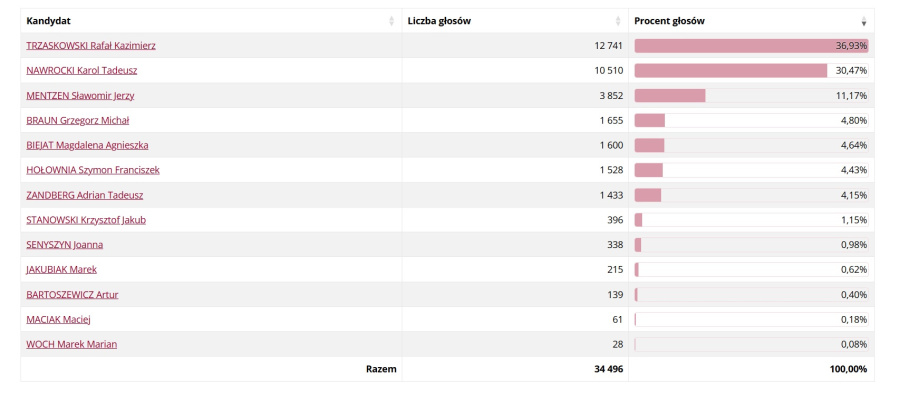Click sort arrows icon in Kandydat column
Image resolution: width=900 pixels, height=405 pixels.
[391, 21]
